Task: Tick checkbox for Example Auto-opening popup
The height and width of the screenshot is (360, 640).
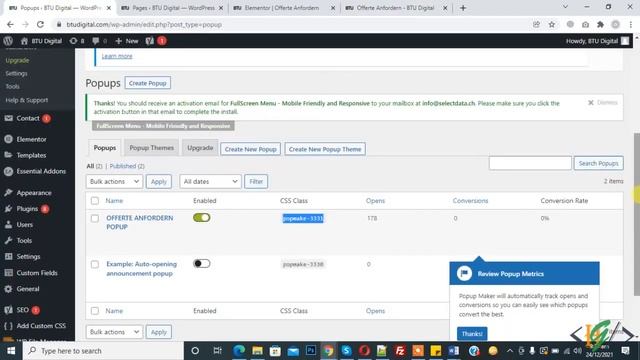Action: tap(95, 264)
